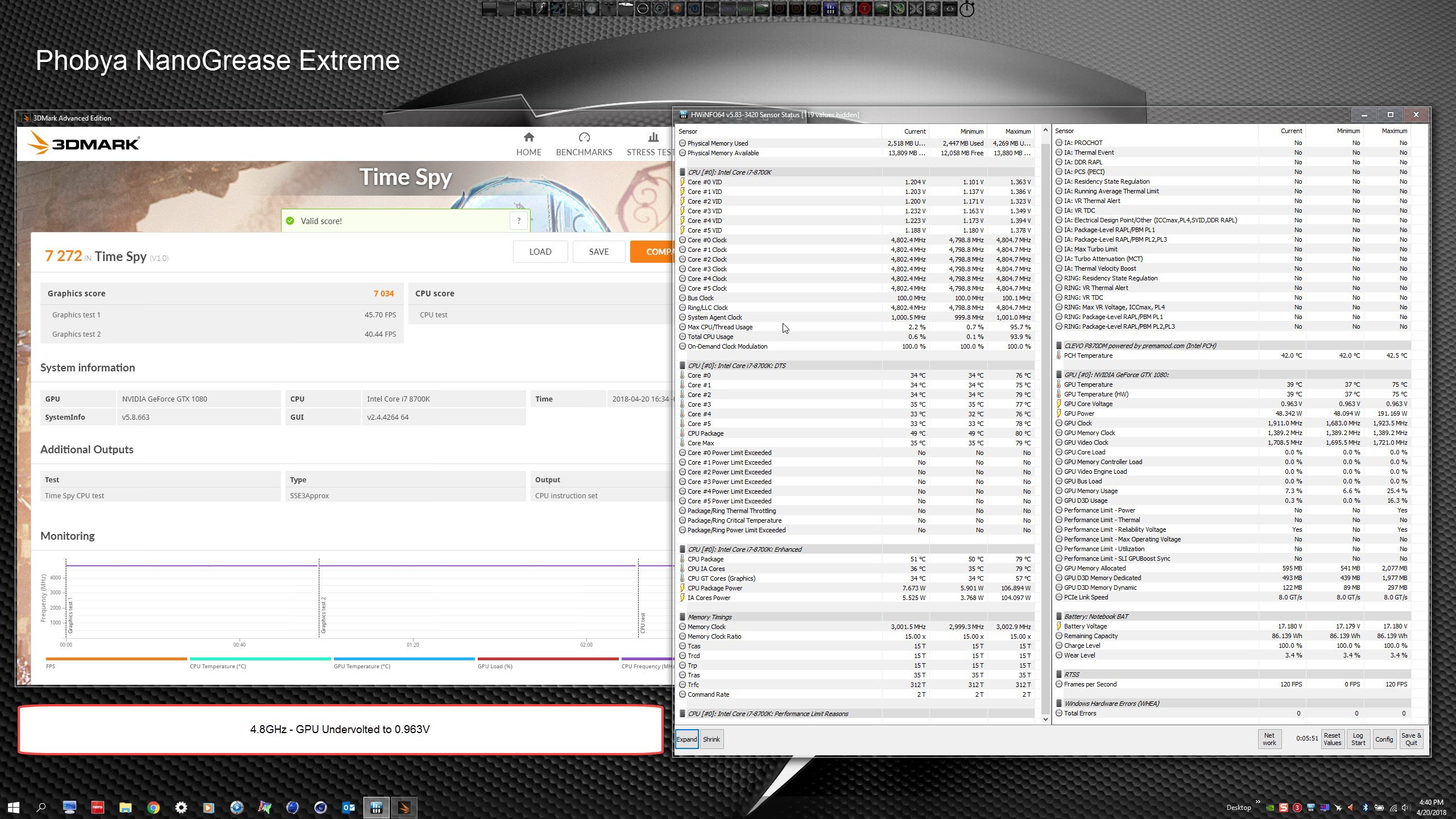
Task: Click the left pane Sensor column header
Action: [x=778, y=131]
